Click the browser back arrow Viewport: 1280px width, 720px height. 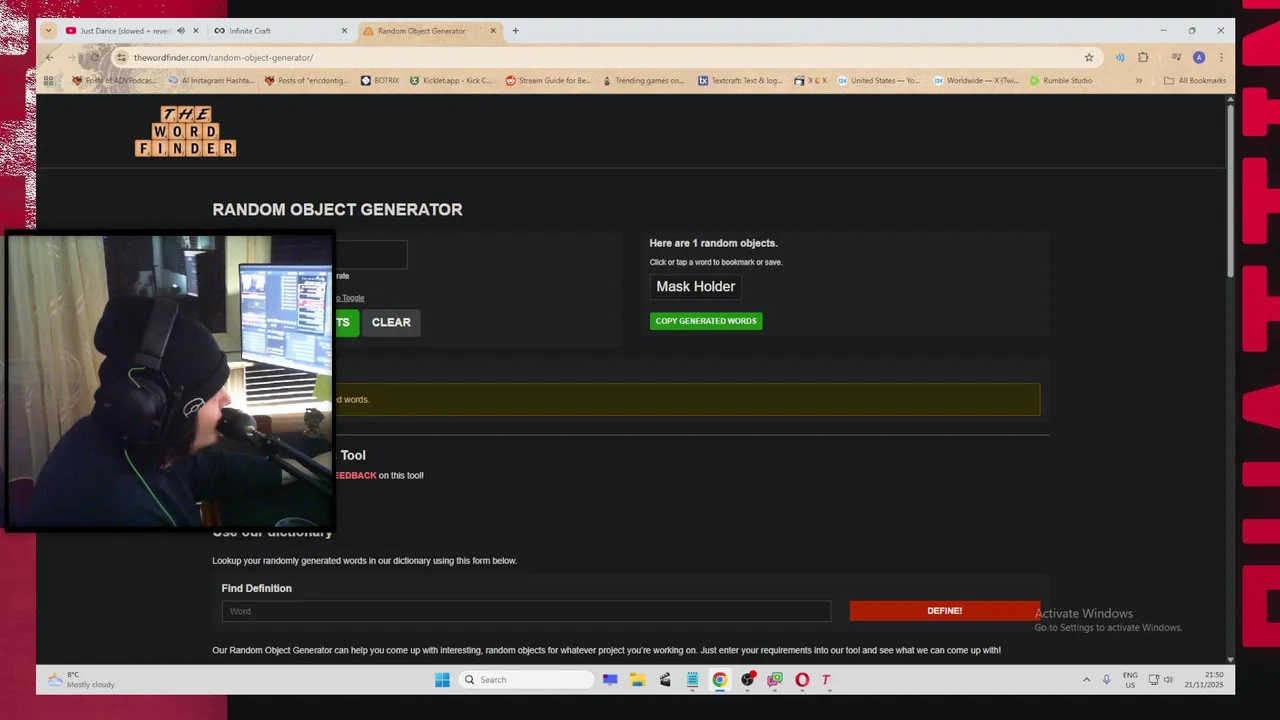pos(50,57)
